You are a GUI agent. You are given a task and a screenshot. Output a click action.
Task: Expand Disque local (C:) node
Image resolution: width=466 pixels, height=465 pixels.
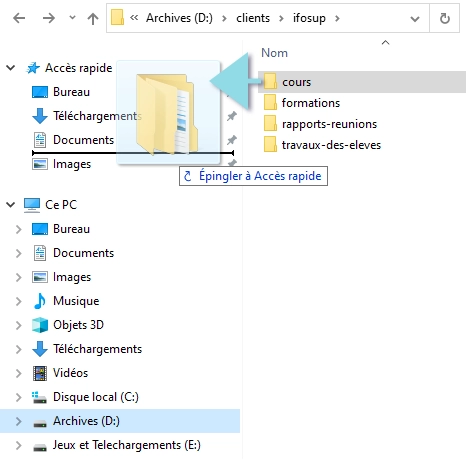(x=19, y=397)
